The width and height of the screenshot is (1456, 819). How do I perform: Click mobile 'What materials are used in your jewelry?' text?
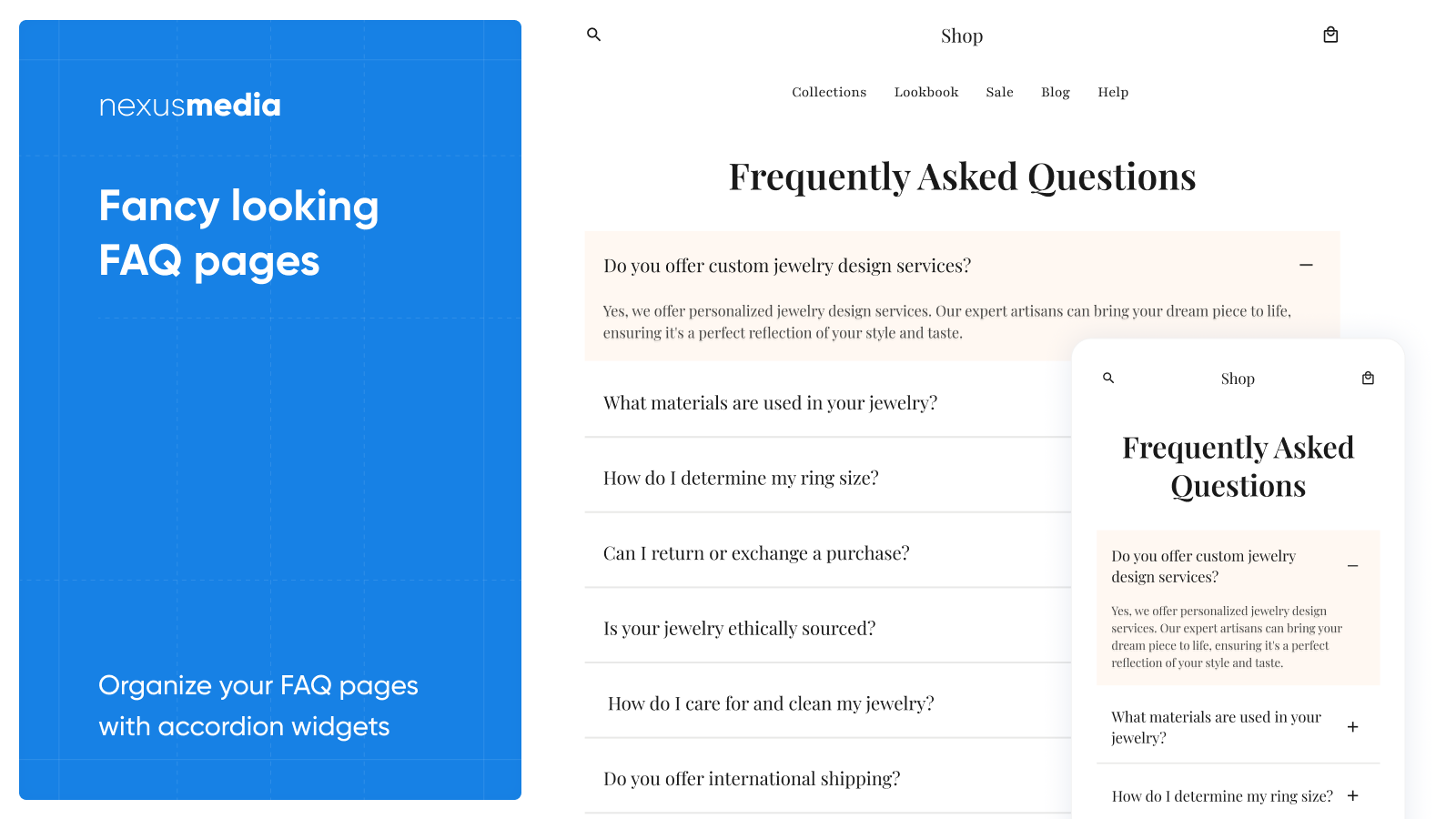point(1216,727)
